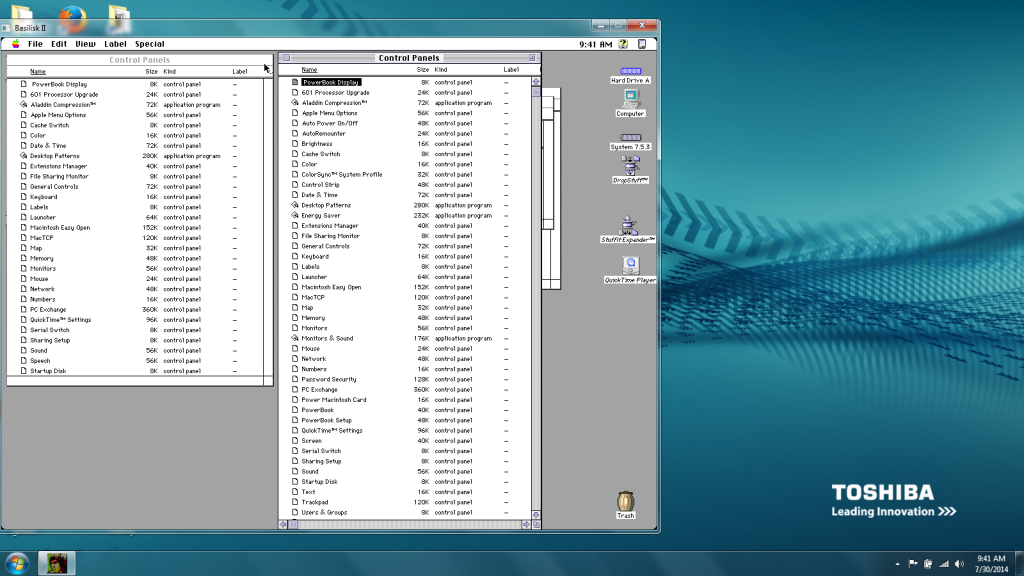
Task: Click the Basilisk II taskbar icon
Action: coord(57,563)
